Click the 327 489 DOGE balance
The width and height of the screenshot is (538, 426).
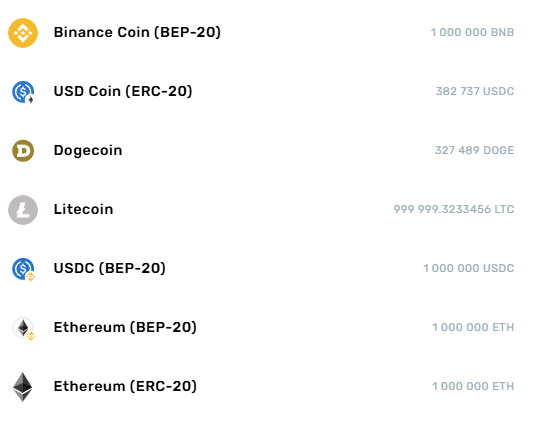click(475, 150)
